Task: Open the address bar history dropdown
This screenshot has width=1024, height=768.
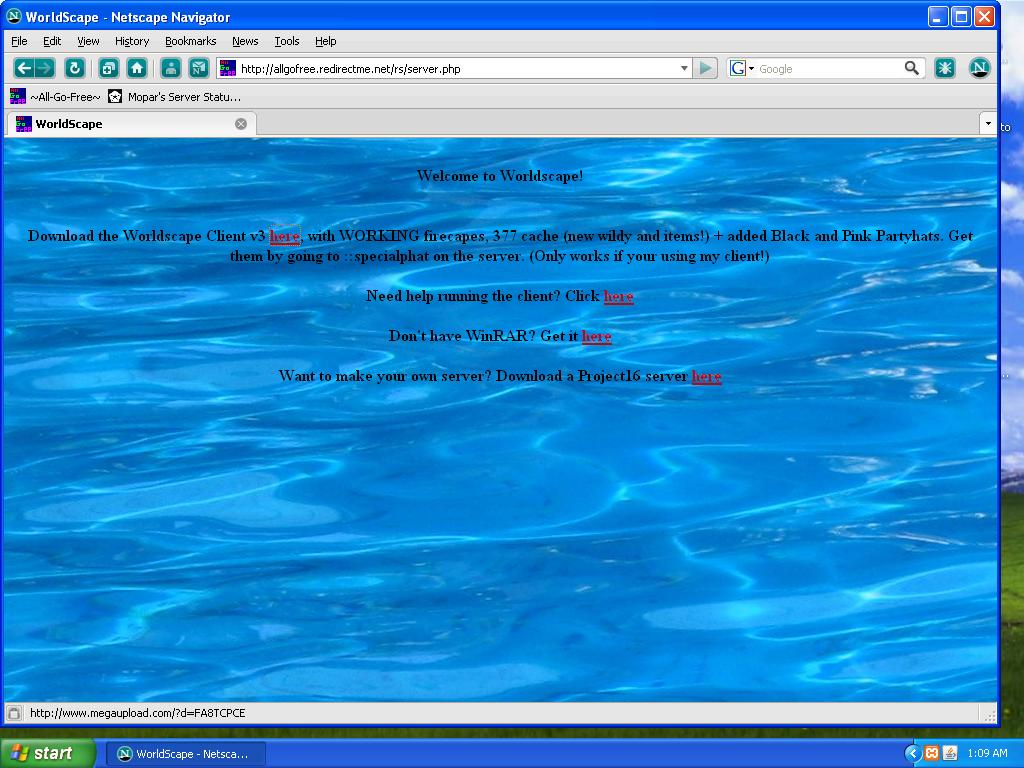Action: pyautogui.click(x=684, y=68)
